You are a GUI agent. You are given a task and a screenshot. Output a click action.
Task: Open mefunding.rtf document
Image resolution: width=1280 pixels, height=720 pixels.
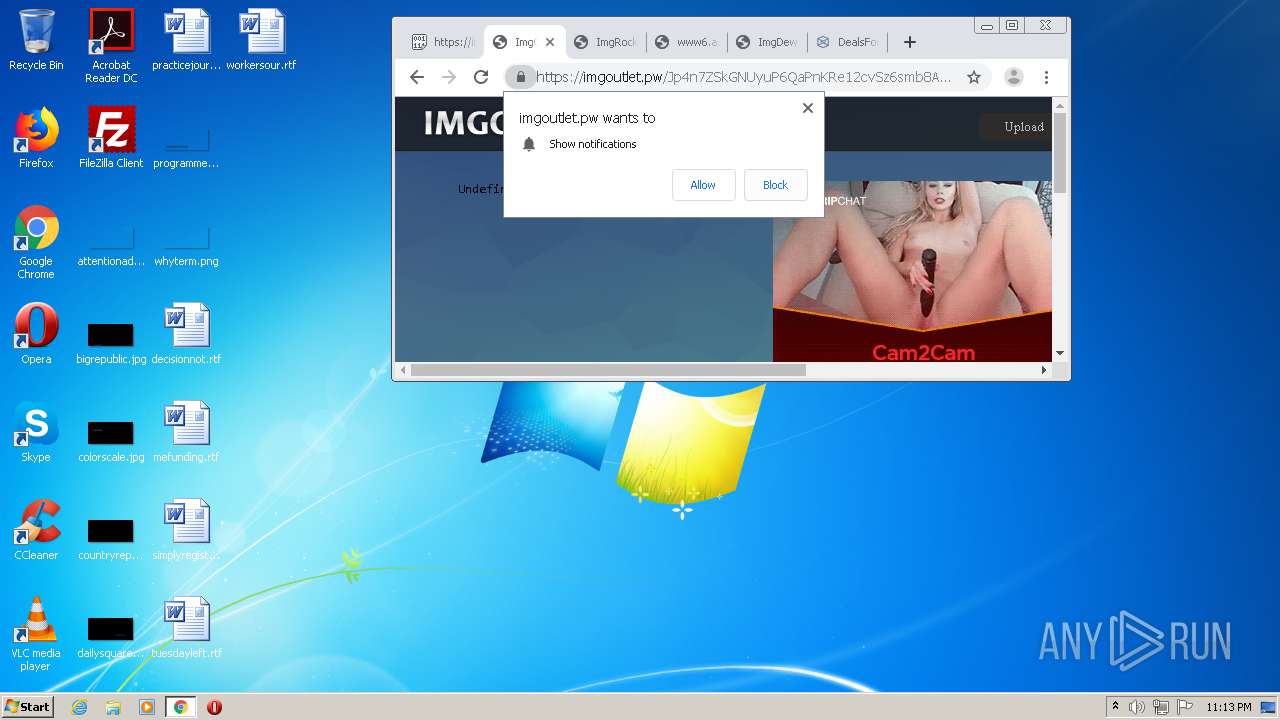186,432
